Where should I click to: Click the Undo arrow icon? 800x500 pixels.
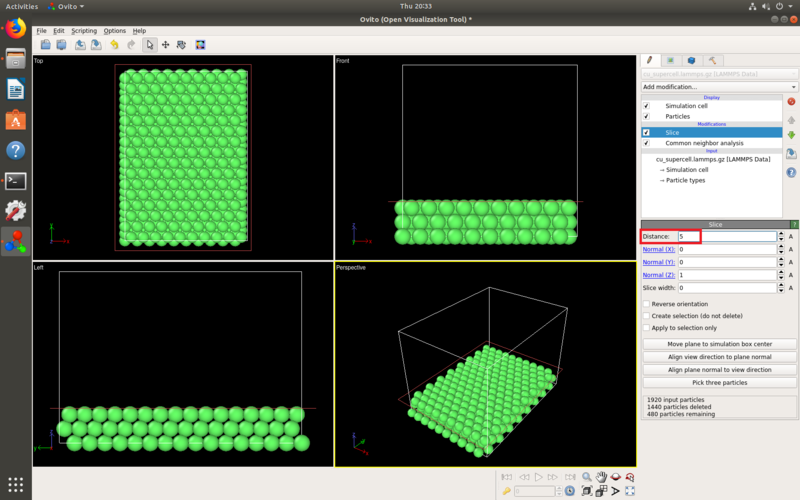(x=114, y=45)
